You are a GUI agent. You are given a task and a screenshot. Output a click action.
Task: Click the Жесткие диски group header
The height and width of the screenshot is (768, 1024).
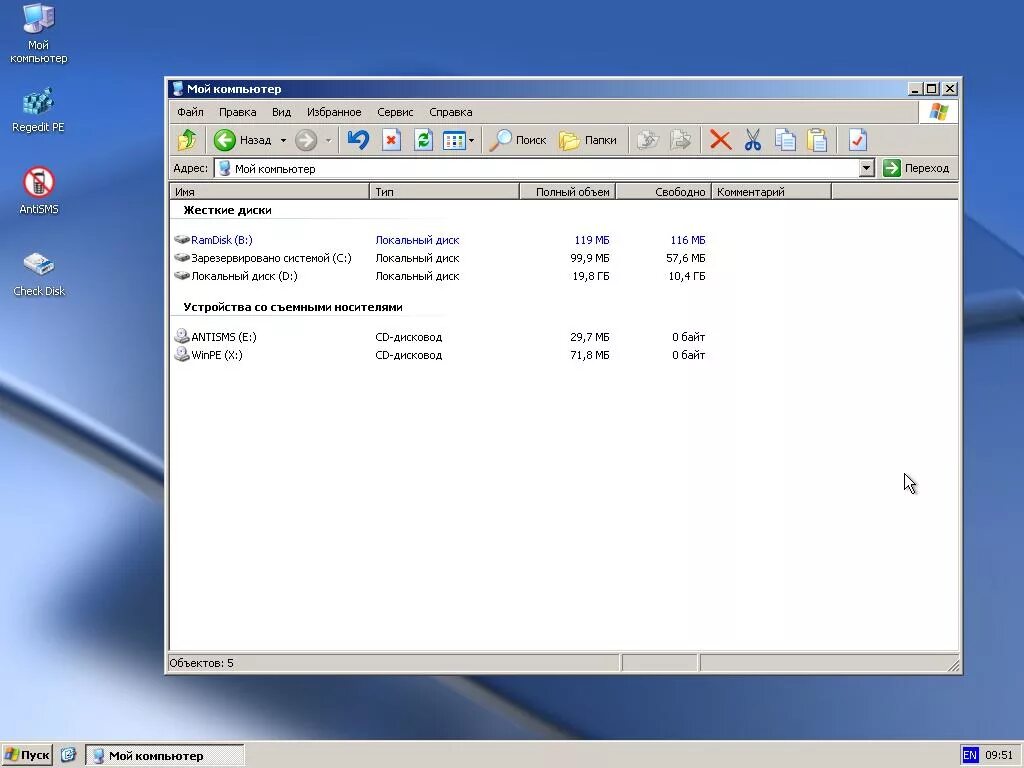pos(227,210)
